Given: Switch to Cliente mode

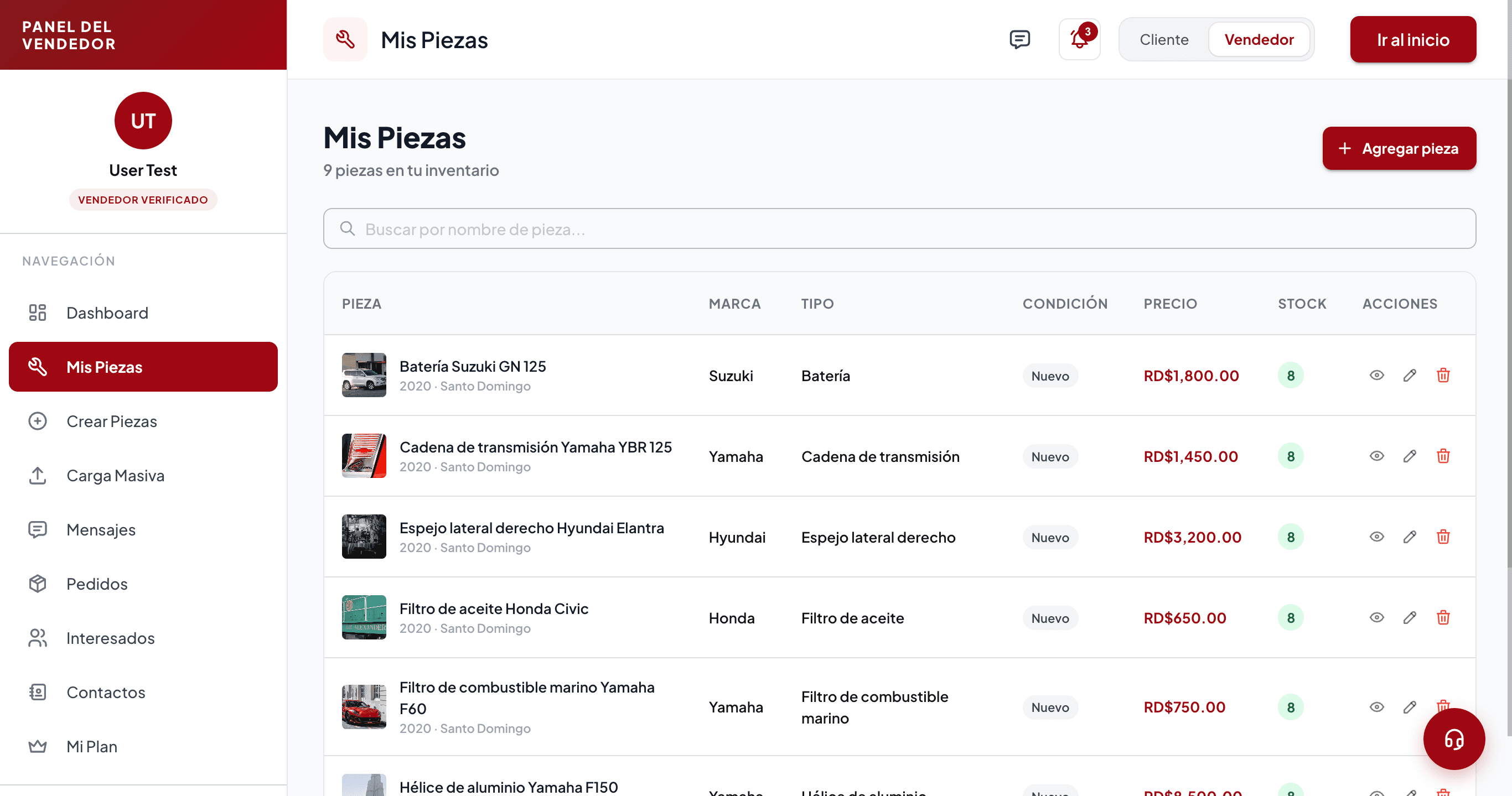Looking at the screenshot, I should coord(1164,39).
